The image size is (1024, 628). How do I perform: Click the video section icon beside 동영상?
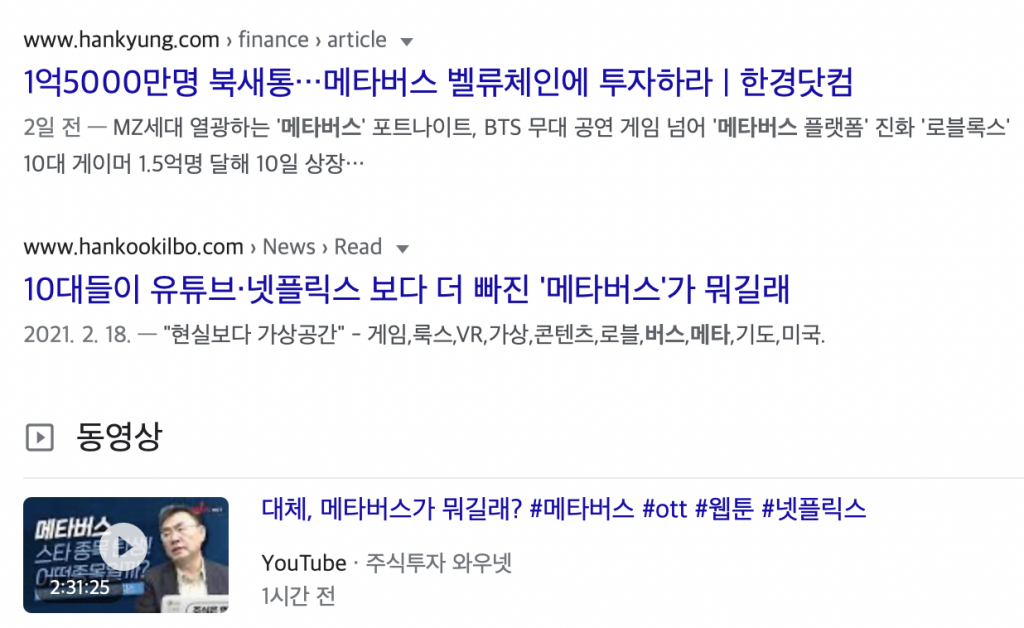(40, 437)
